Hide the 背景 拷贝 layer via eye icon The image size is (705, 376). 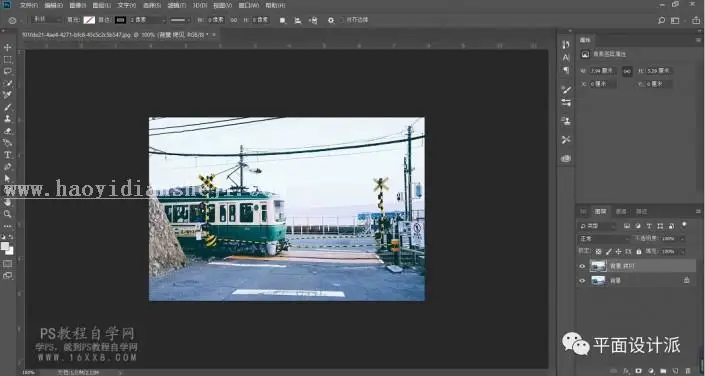(x=582, y=266)
